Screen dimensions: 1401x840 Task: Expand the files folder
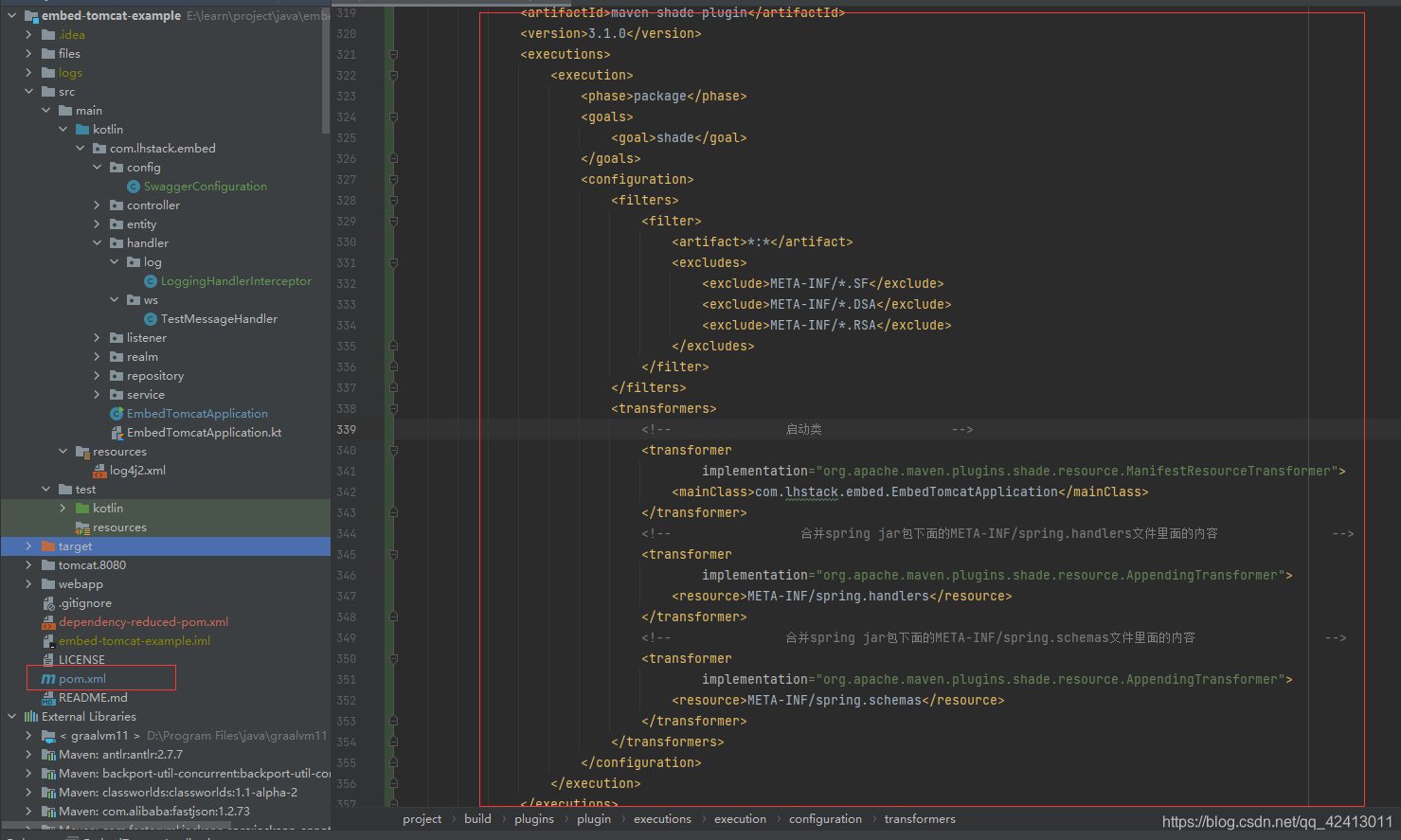pyautogui.click(x=28, y=54)
